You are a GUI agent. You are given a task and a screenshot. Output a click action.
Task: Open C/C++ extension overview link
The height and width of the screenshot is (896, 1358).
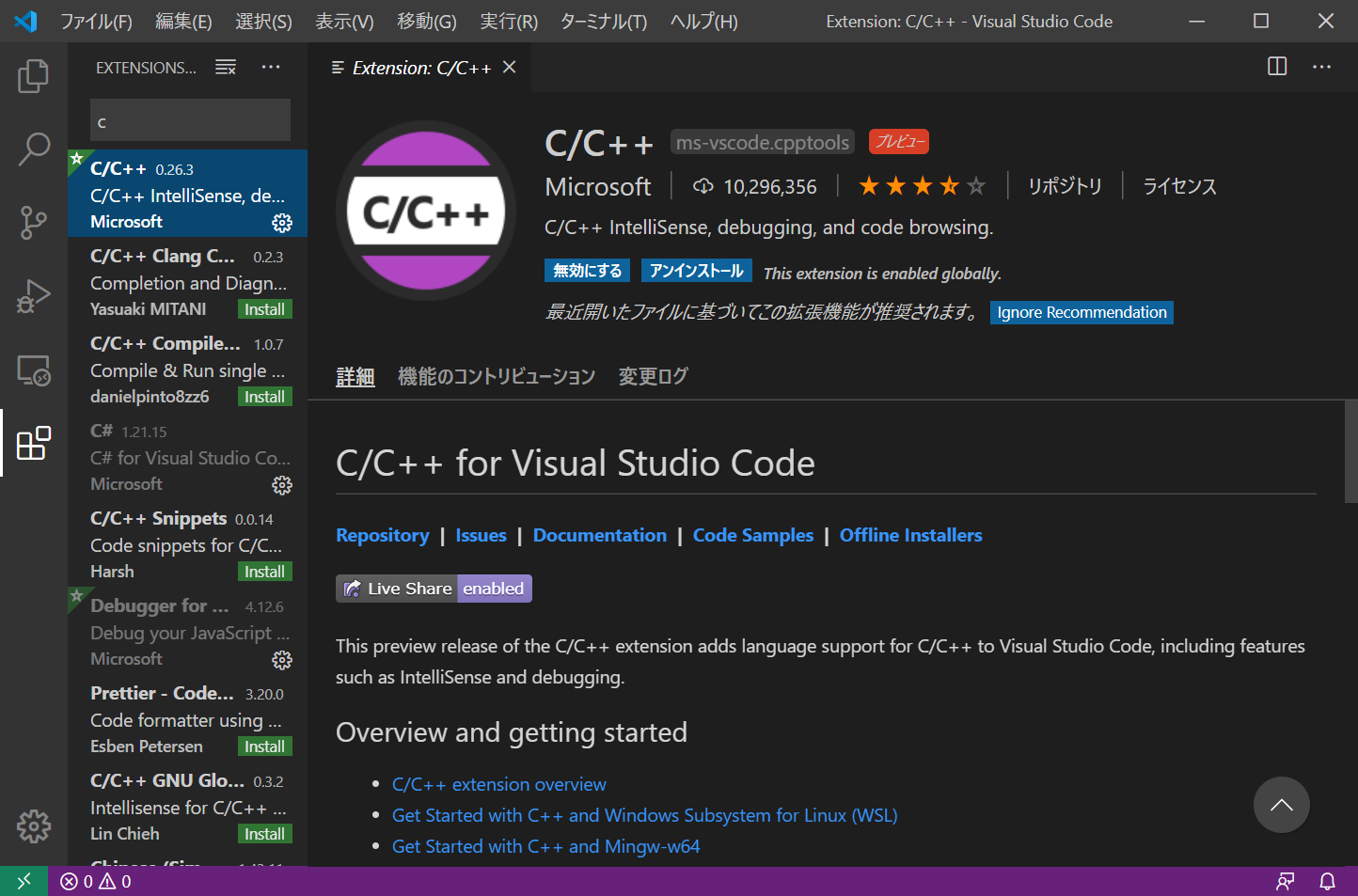point(498,784)
